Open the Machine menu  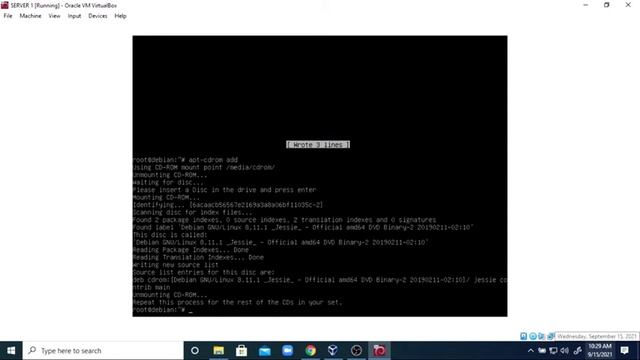pyautogui.click(x=30, y=16)
